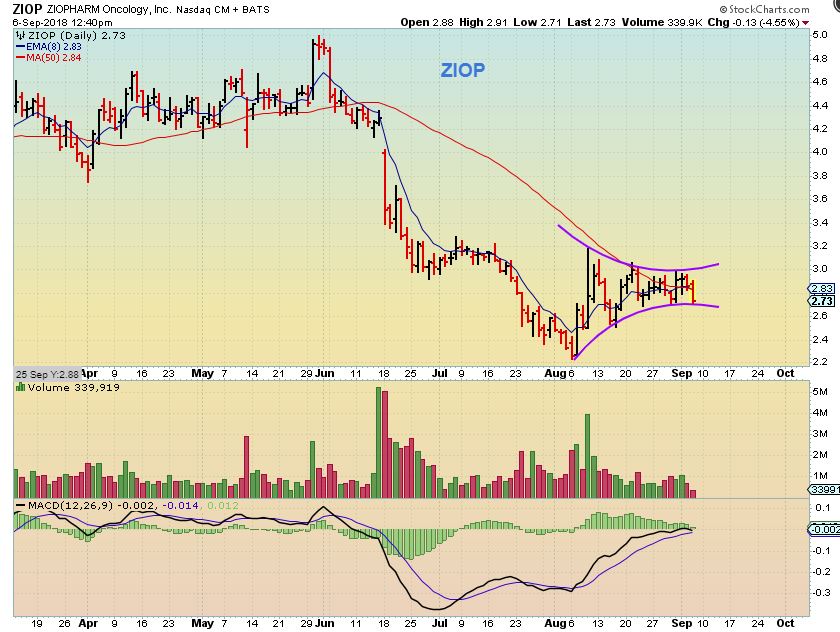Click the tallest green volume bar in June
The height and width of the screenshot is (632, 840).
pos(378,443)
